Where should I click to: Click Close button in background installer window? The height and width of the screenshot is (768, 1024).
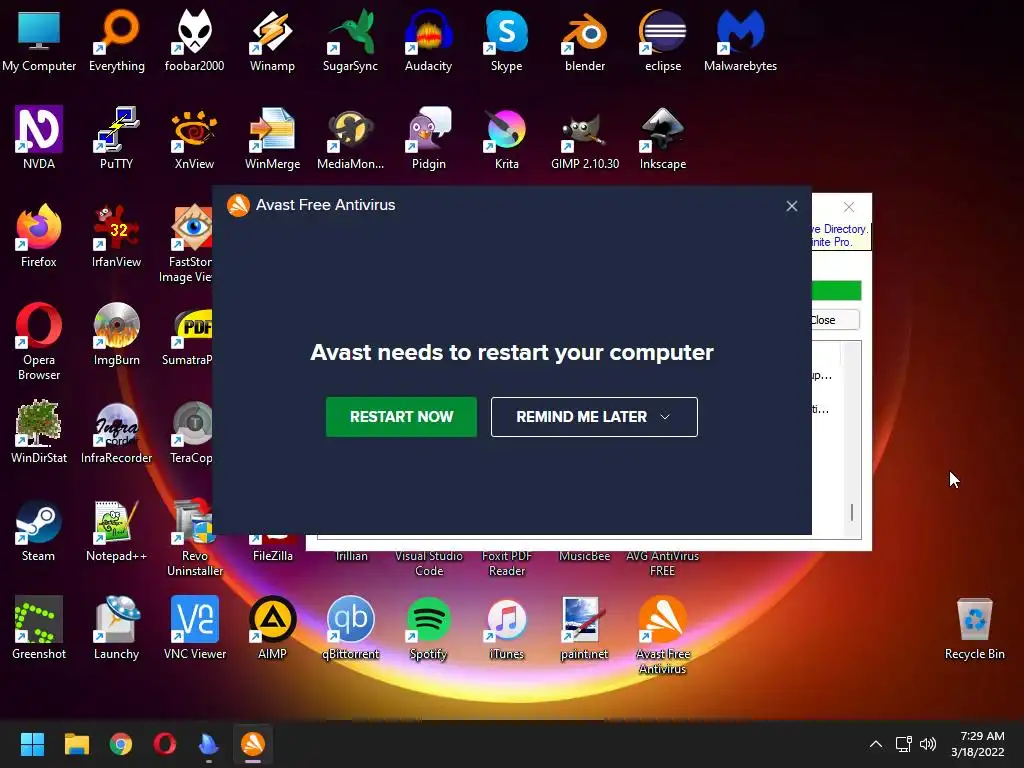pyautogui.click(x=835, y=320)
